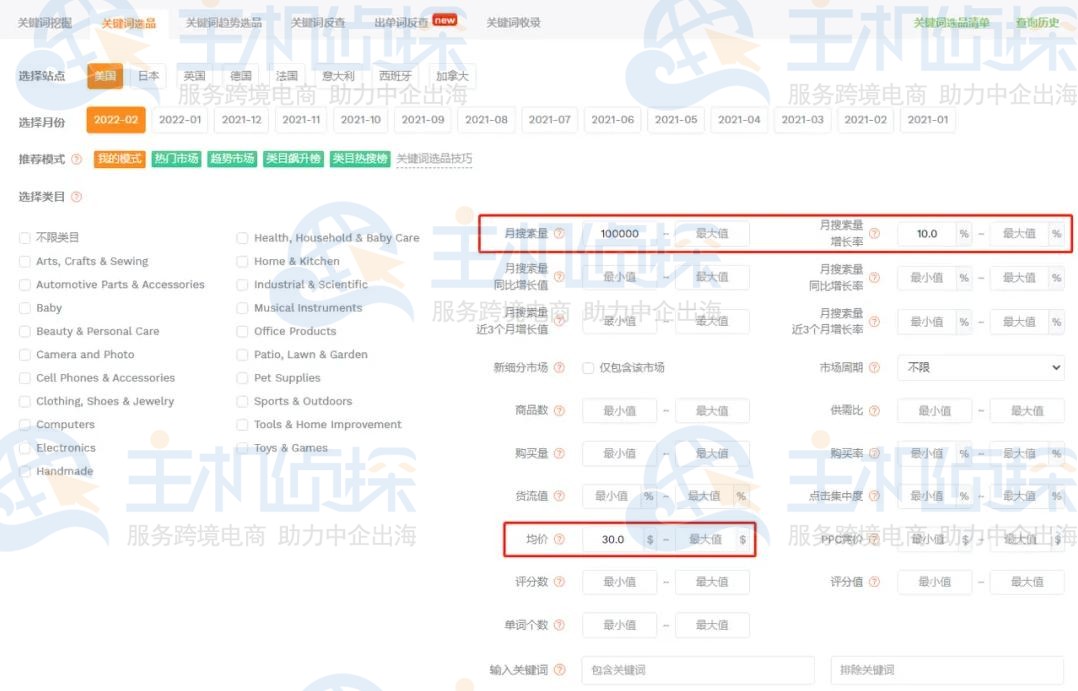Click the help icon beside 购买率
1078x691 pixels.
point(874,453)
